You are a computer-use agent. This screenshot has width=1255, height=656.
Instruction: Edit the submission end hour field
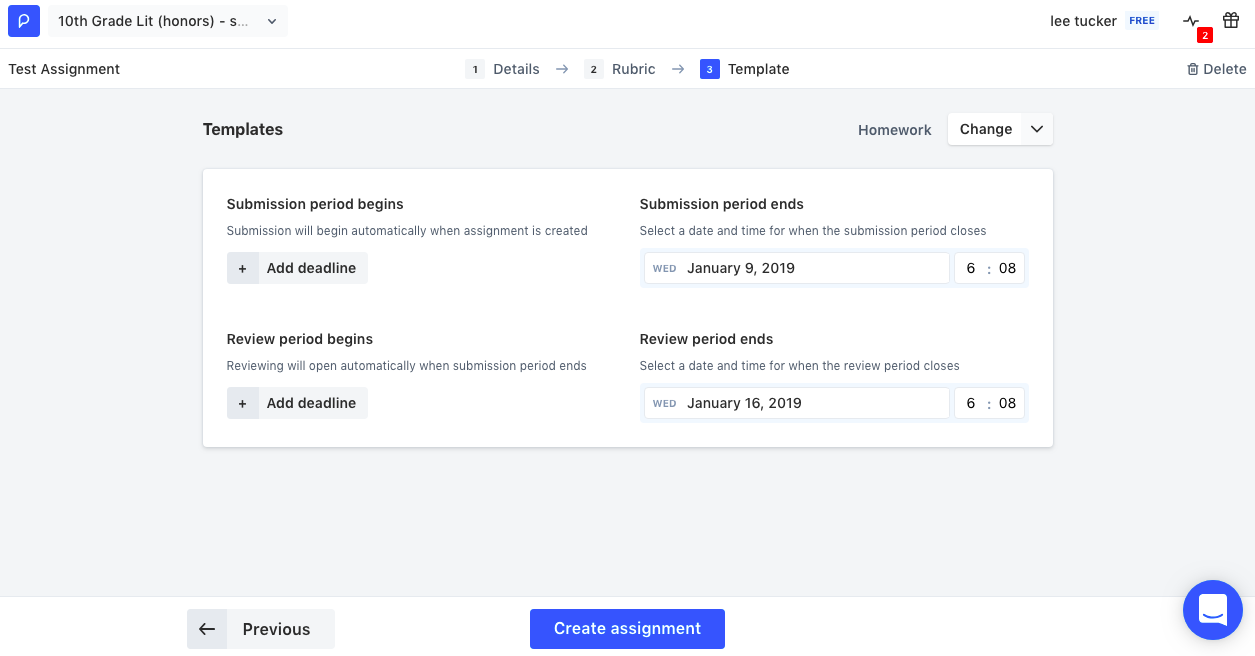[x=970, y=268]
